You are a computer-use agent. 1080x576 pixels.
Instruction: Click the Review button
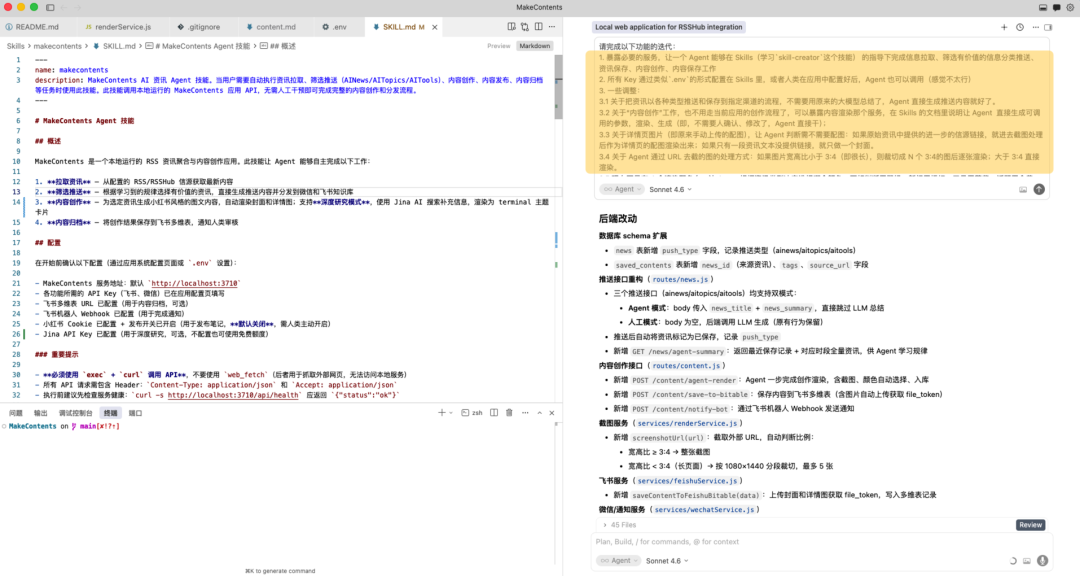1031,524
